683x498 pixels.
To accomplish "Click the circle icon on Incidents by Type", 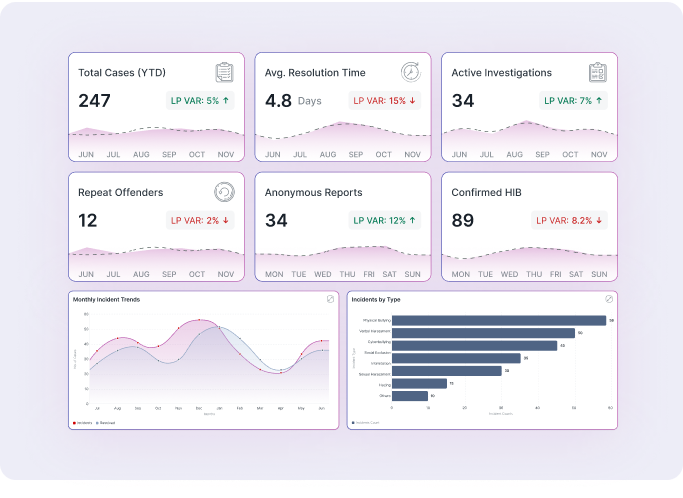I will click(x=608, y=299).
